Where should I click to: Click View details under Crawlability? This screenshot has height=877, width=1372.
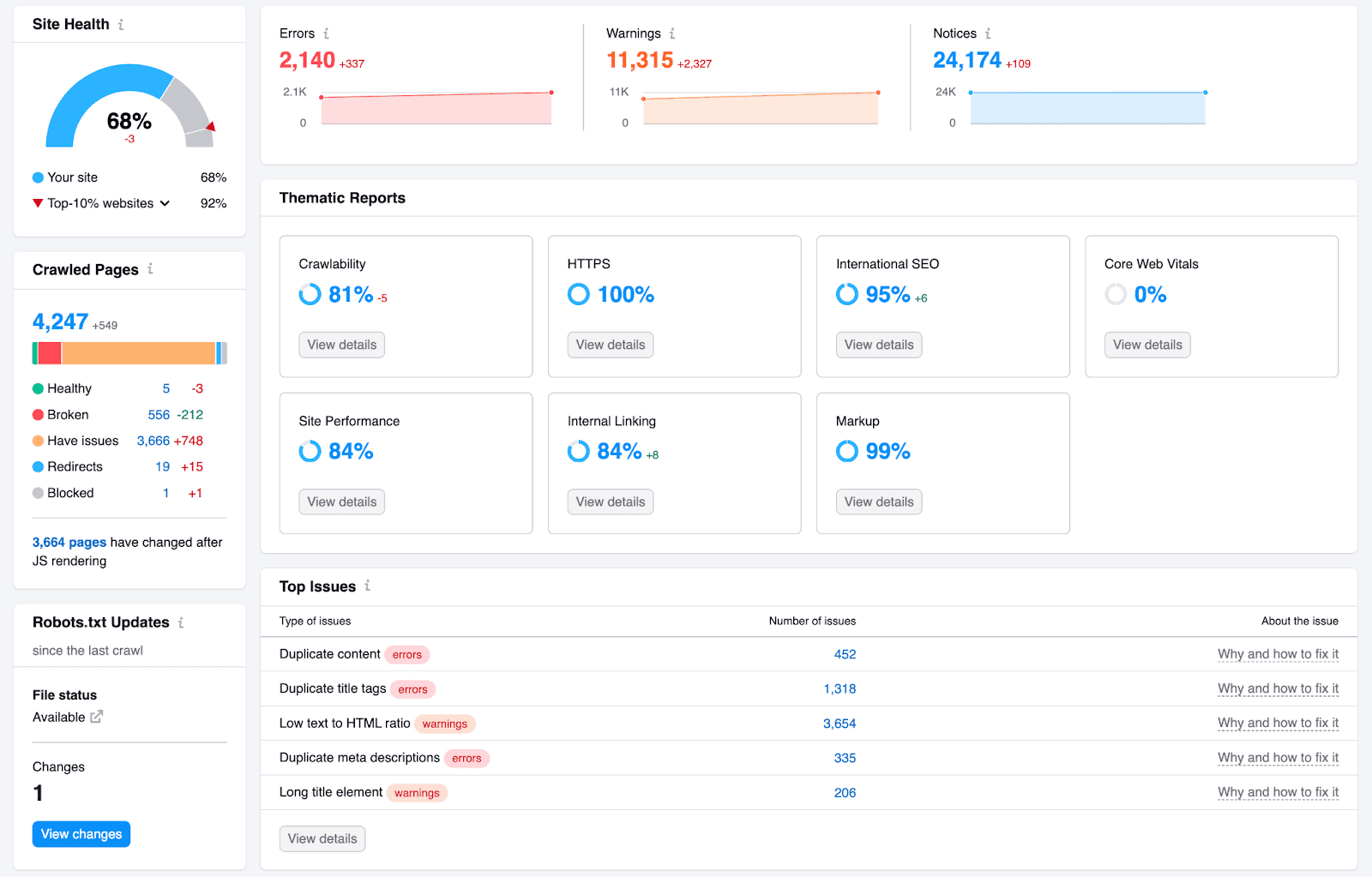point(341,345)
